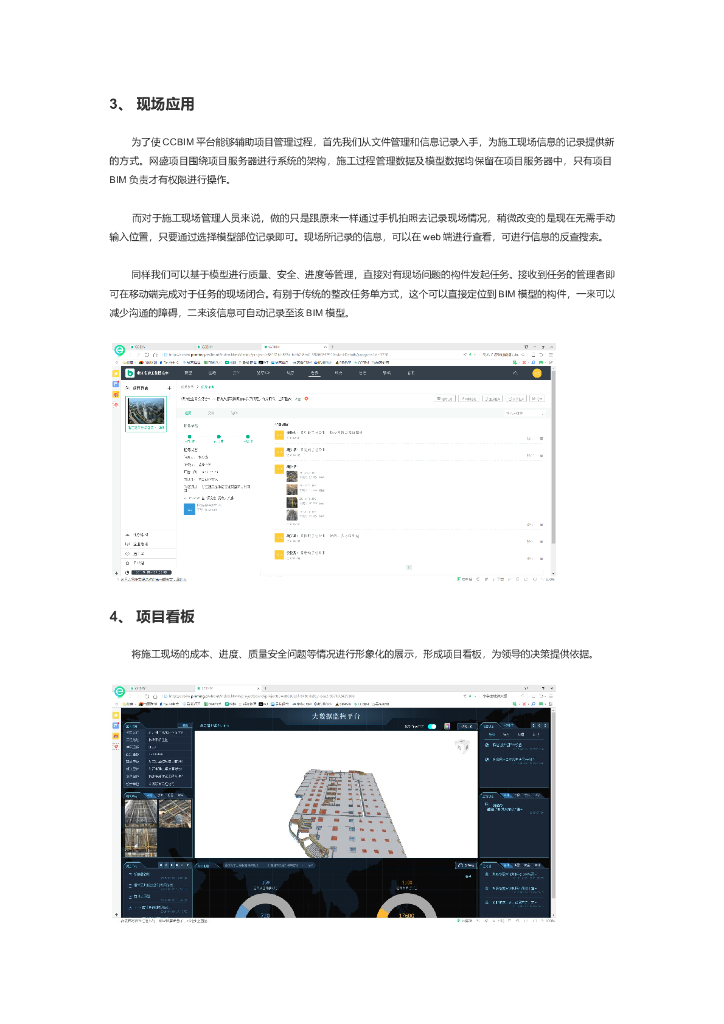Toggle the switch at the top of the dashboard viewer
The image size is (724, 1024).
click(x=432, y=726)
